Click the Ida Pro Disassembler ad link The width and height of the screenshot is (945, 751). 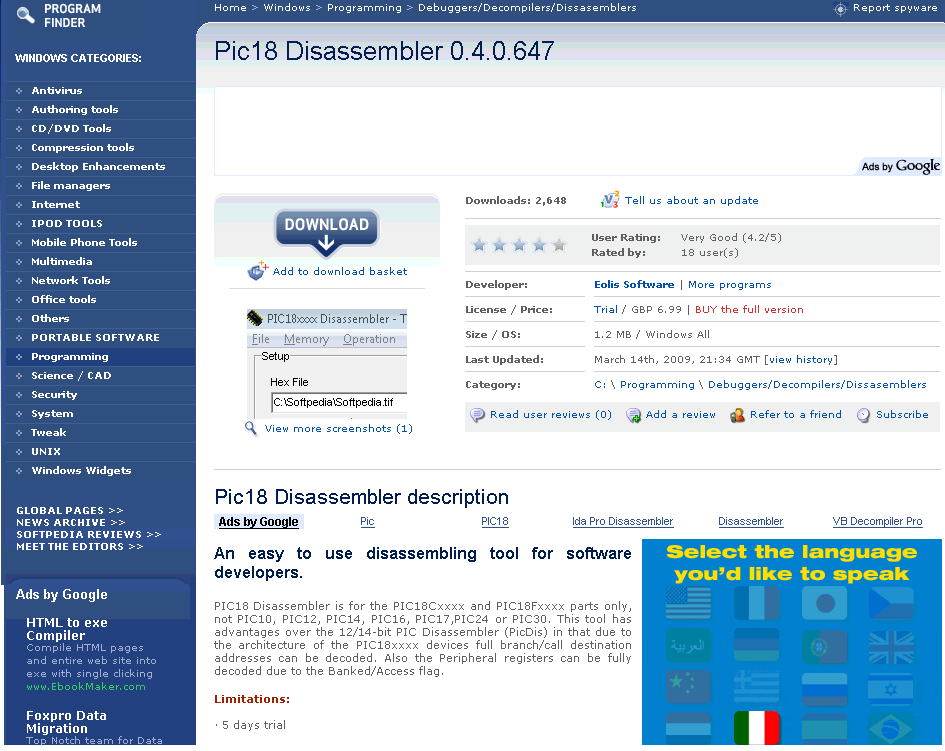point(623,521)
